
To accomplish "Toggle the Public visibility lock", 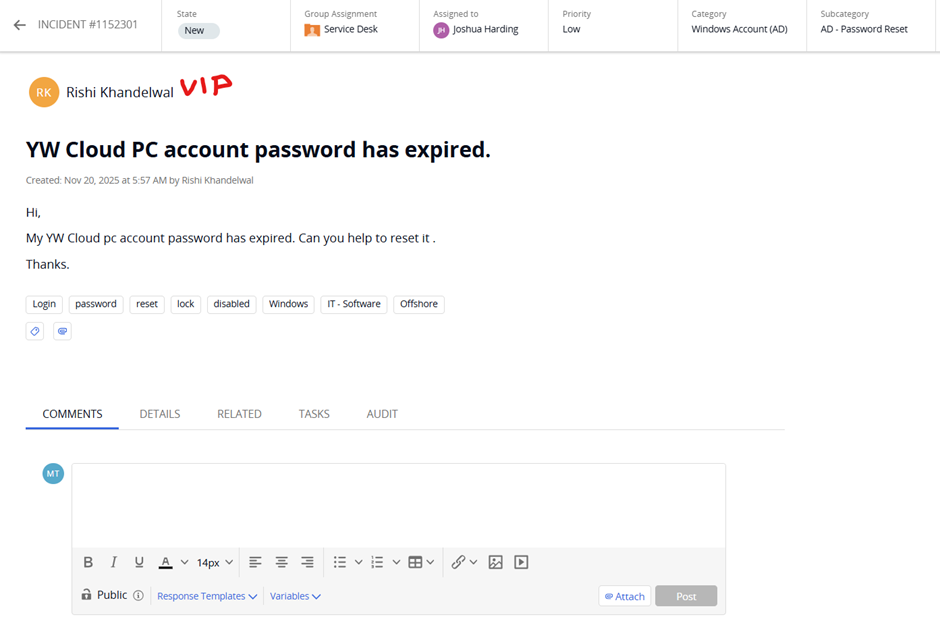I will click(x=86, y=594).
